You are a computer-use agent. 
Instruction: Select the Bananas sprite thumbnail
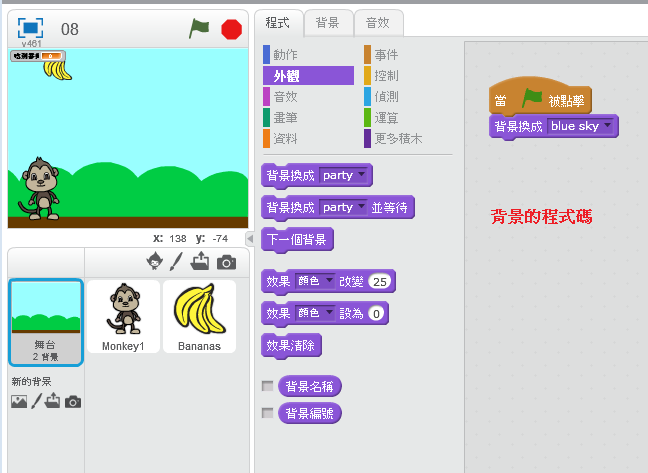[x=200, y=316]
